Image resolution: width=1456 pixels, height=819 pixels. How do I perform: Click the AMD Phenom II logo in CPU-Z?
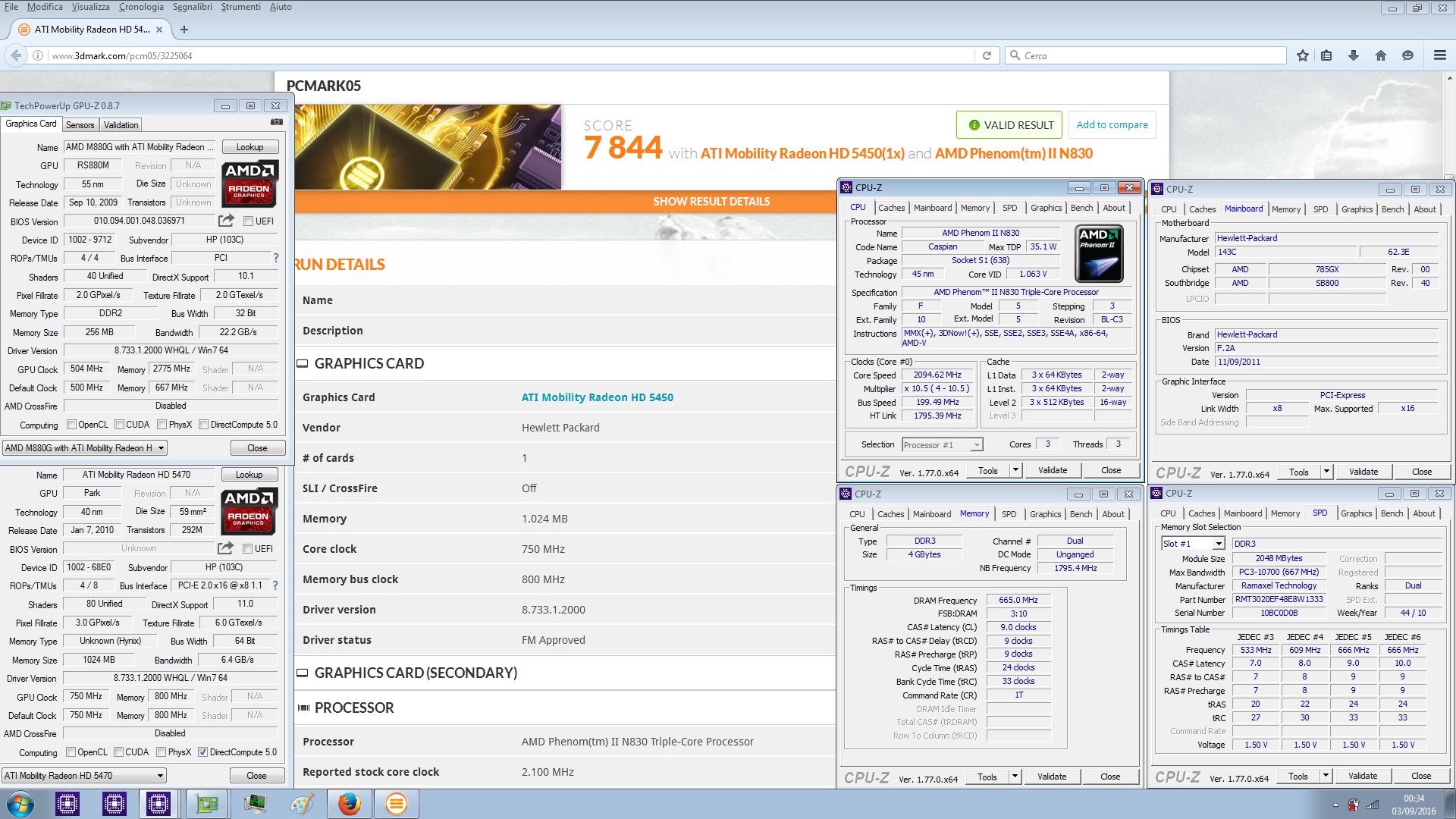[x=1099, y=253]
